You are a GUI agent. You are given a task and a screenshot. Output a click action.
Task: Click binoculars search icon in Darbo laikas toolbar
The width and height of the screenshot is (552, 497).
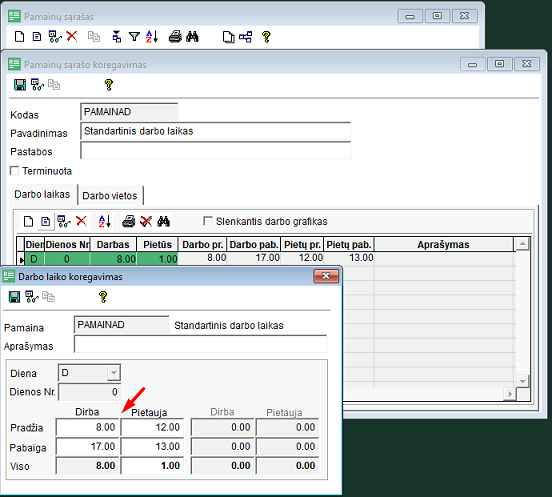tap(164, 221)
